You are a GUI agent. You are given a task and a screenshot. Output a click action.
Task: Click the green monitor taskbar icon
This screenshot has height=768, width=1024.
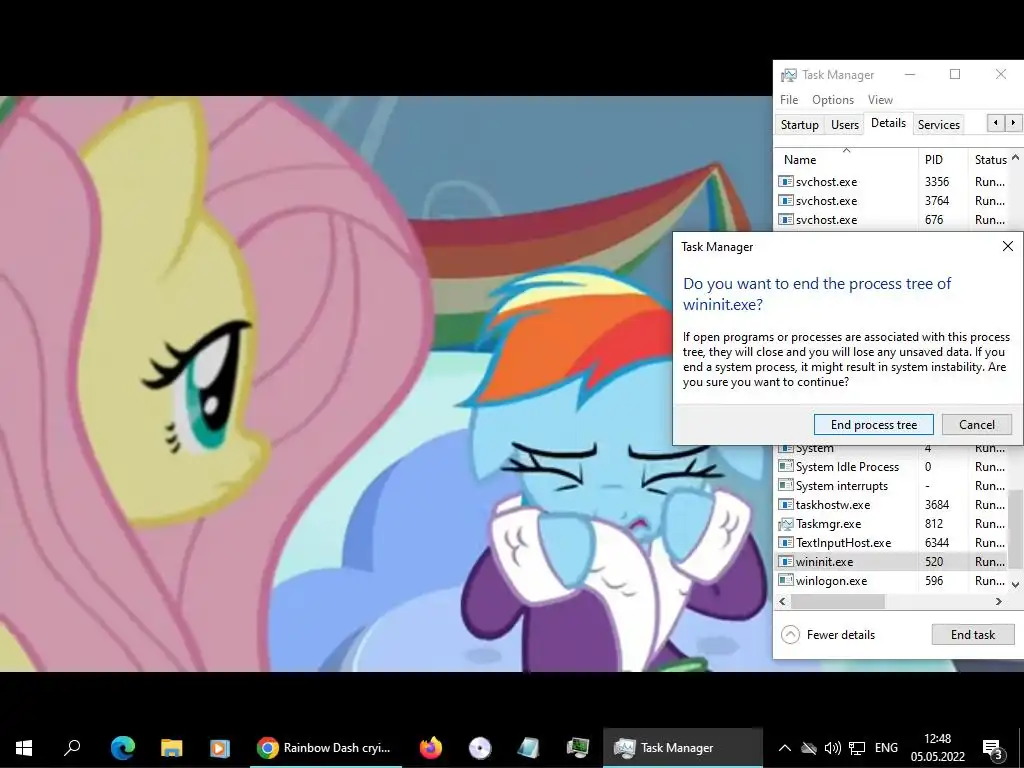pos(578,747)
